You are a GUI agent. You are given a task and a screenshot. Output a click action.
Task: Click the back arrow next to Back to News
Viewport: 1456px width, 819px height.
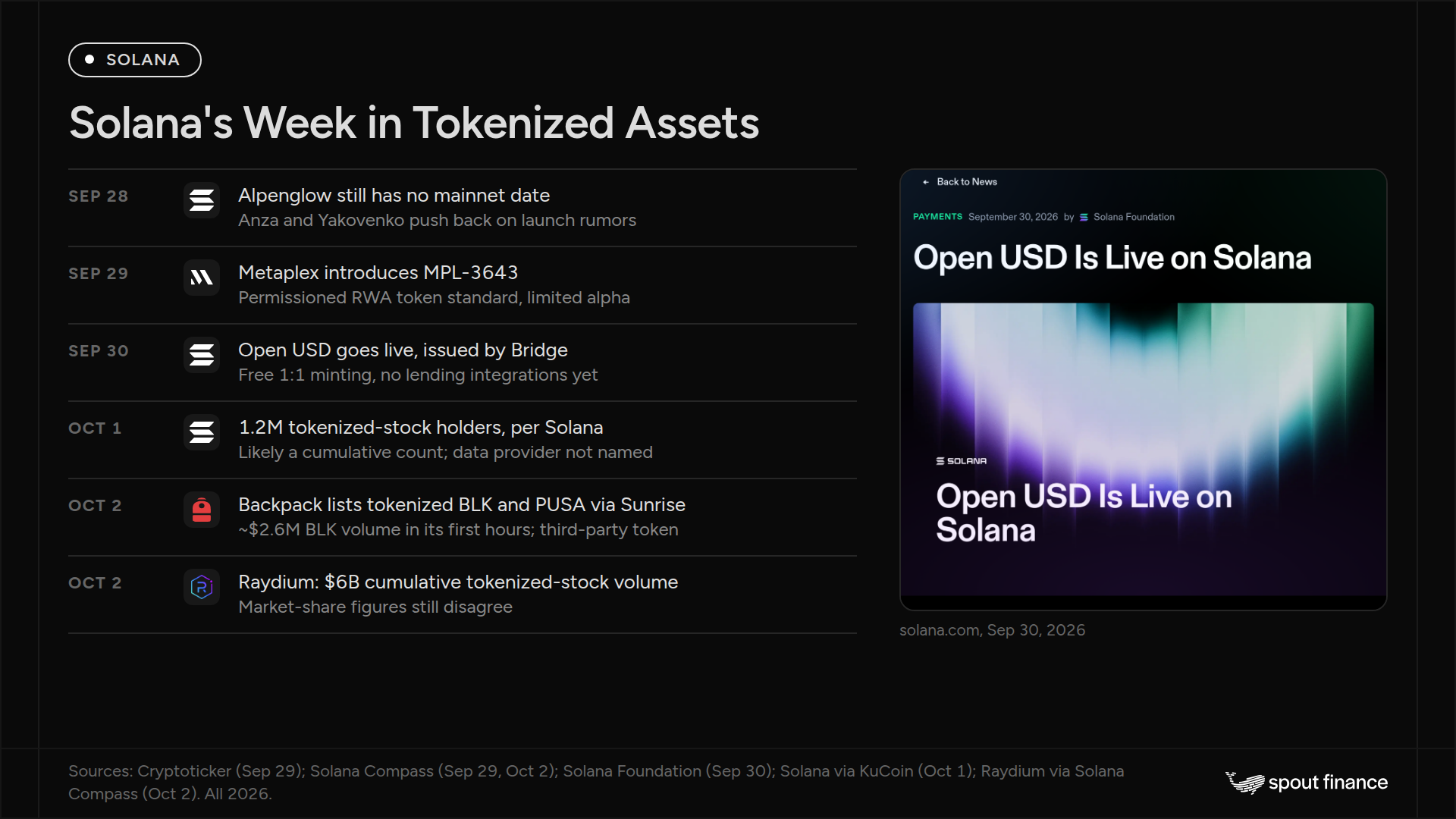(926, 182)
